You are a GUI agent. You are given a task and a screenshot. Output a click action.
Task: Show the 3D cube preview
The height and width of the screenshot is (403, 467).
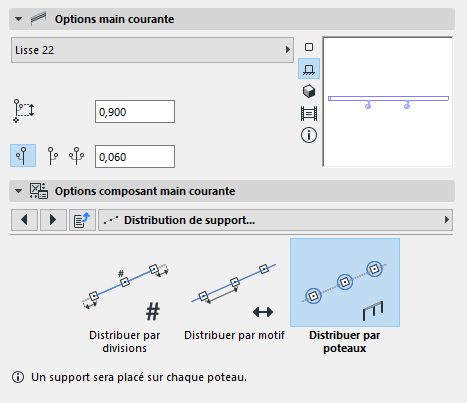(x=309, y=91)
